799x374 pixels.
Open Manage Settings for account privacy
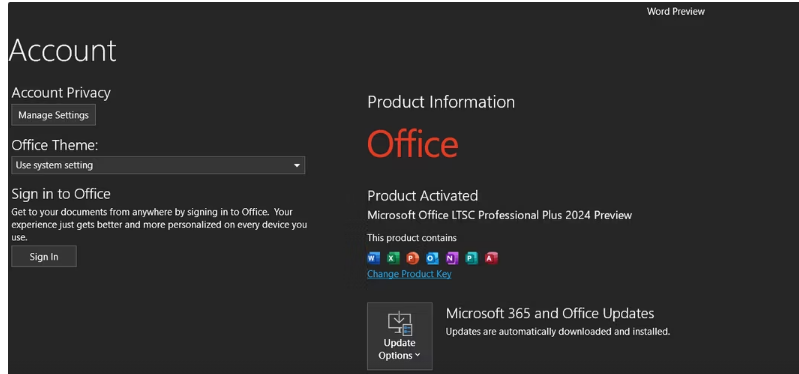54,115
